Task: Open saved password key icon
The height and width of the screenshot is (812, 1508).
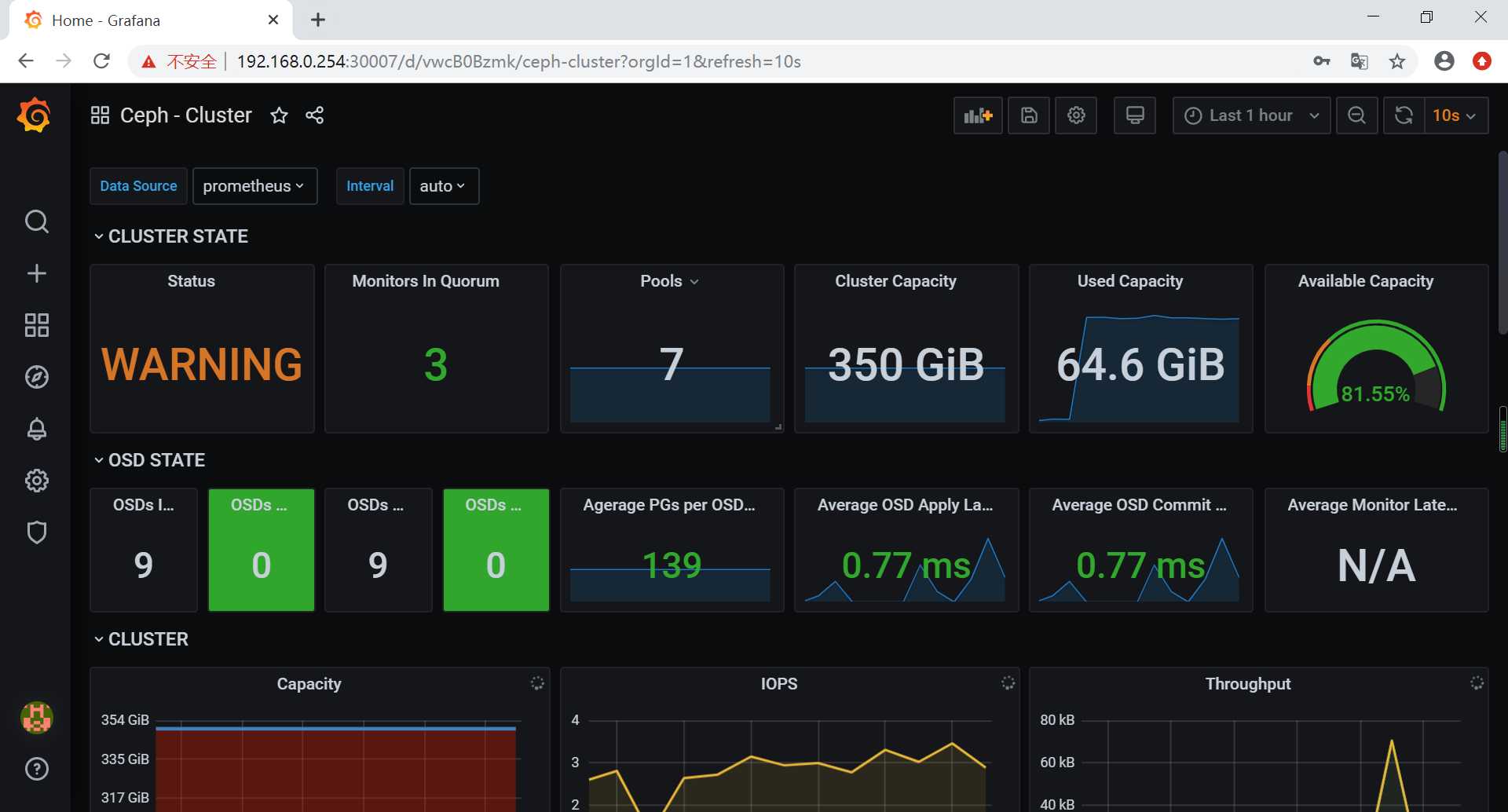Action: point(1322,61)
